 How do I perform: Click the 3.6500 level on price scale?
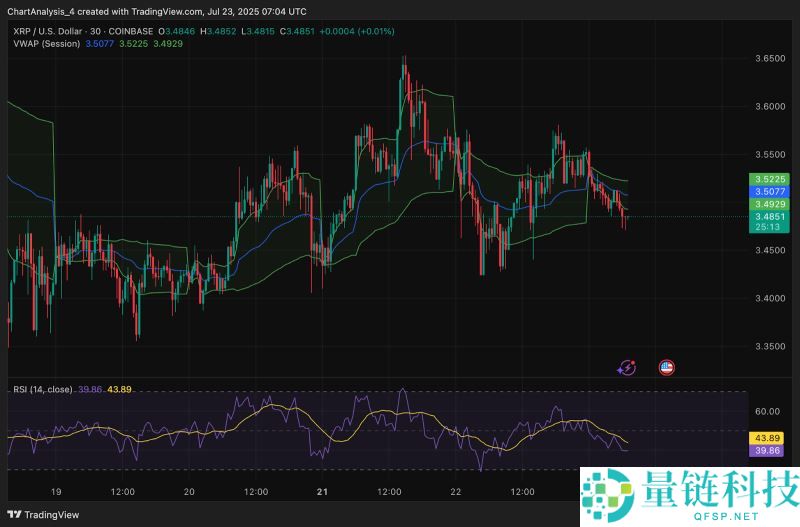pyautogui.click(x=770, y=59)
